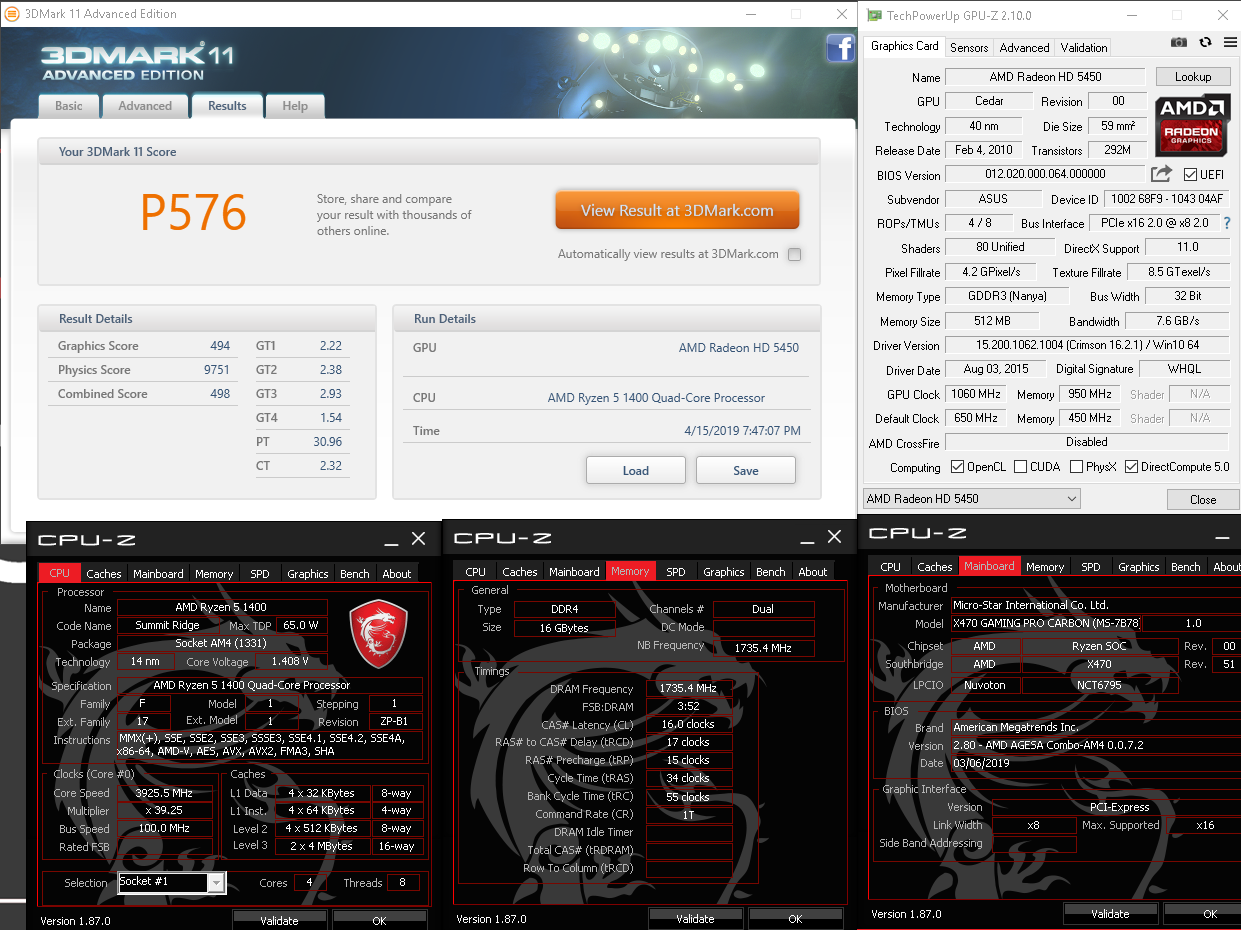Click the Driver Version field in GPU-Z
Viewport: 1241px width, 930px height.
[x=1087, y=346]
